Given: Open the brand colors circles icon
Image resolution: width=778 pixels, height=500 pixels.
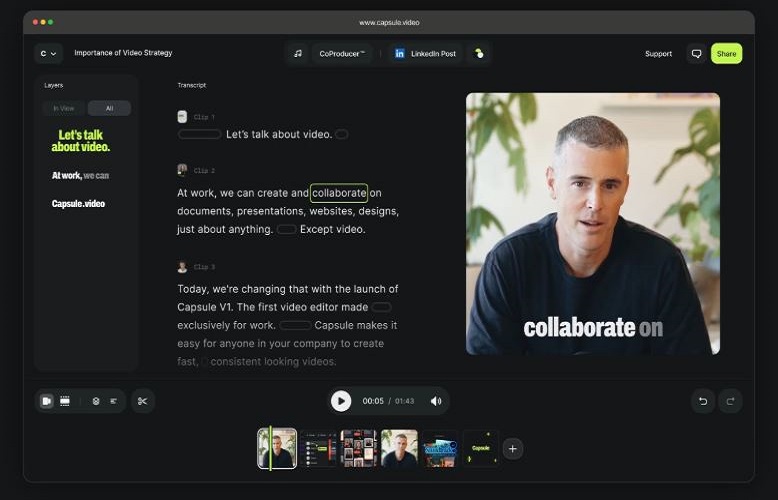Looking at the screenshot, I should point(479,54).
